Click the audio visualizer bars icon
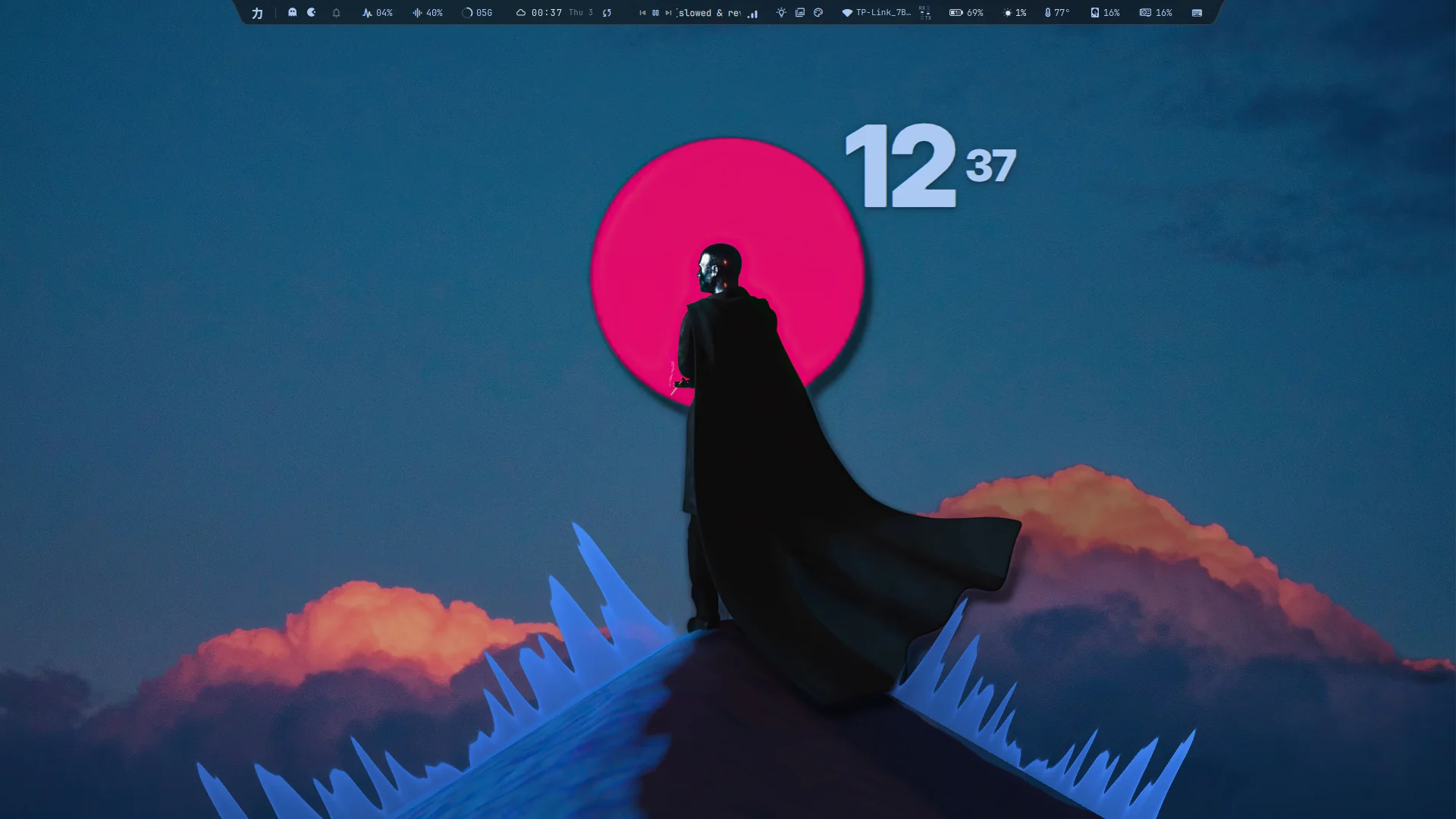The width and height of the screenshot is (1456, 819). point(752,14)
